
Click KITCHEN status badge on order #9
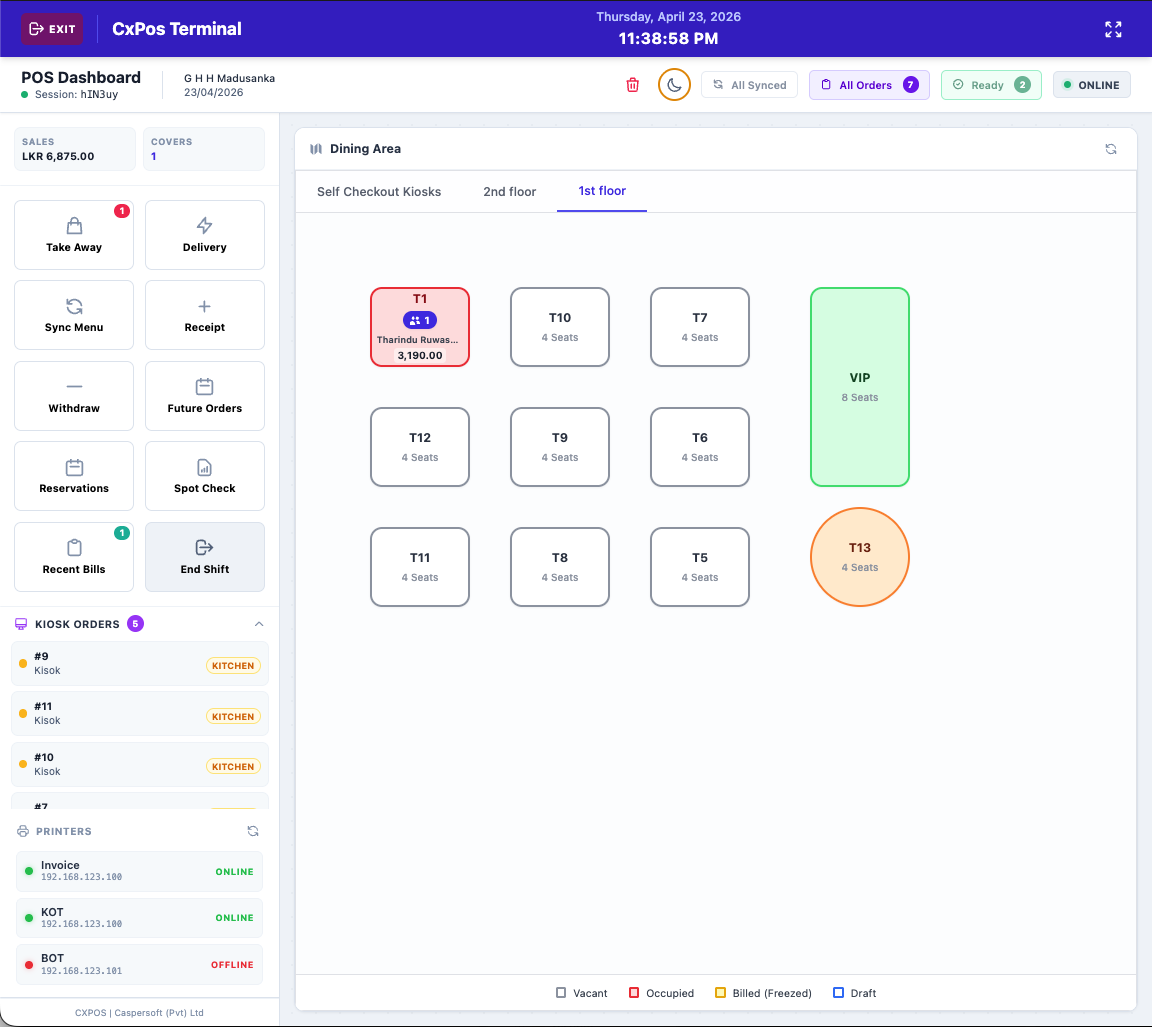click(233, 666)
